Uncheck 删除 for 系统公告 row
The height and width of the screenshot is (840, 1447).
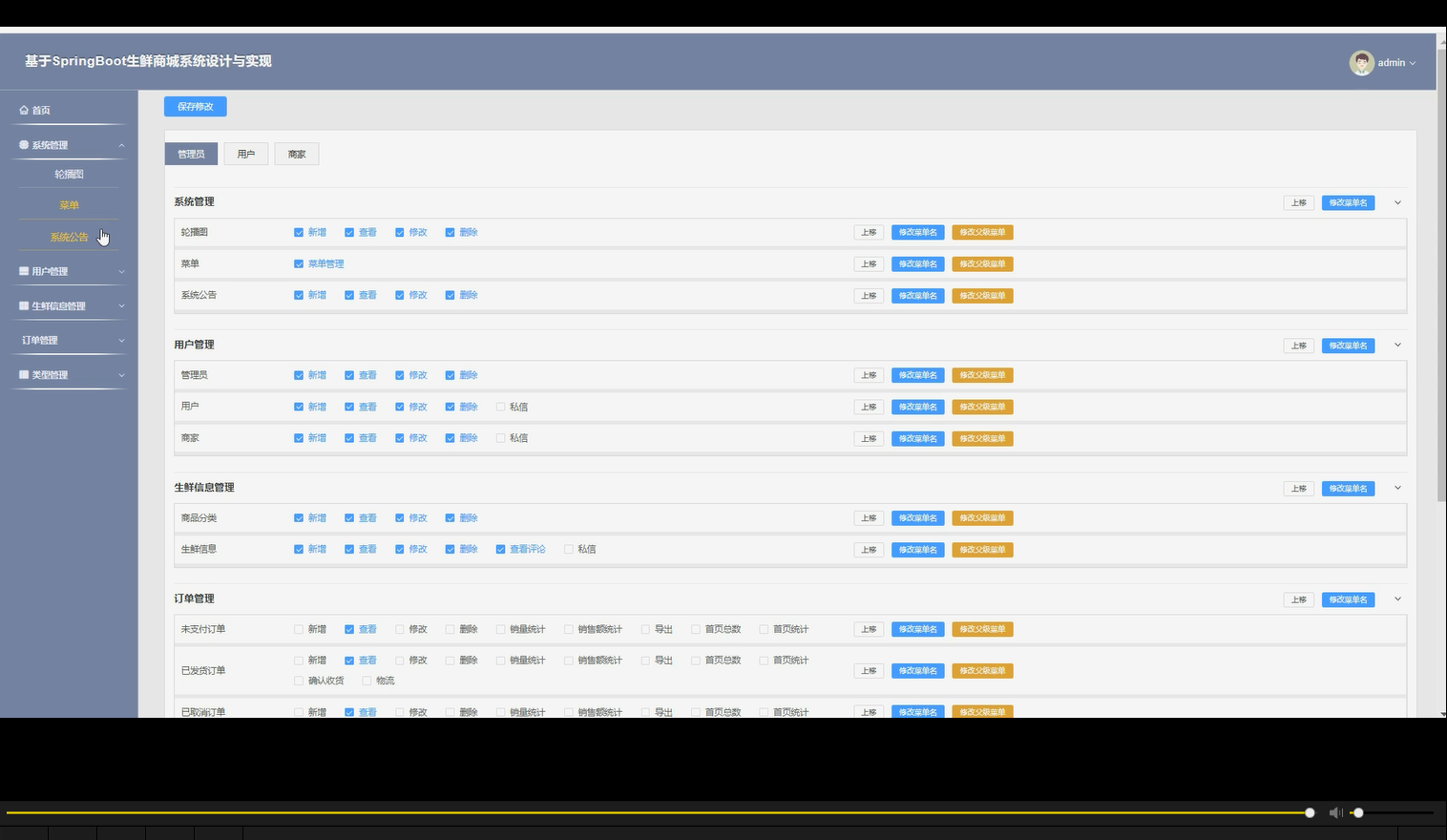pyautogui.click(x=450, y=296)
